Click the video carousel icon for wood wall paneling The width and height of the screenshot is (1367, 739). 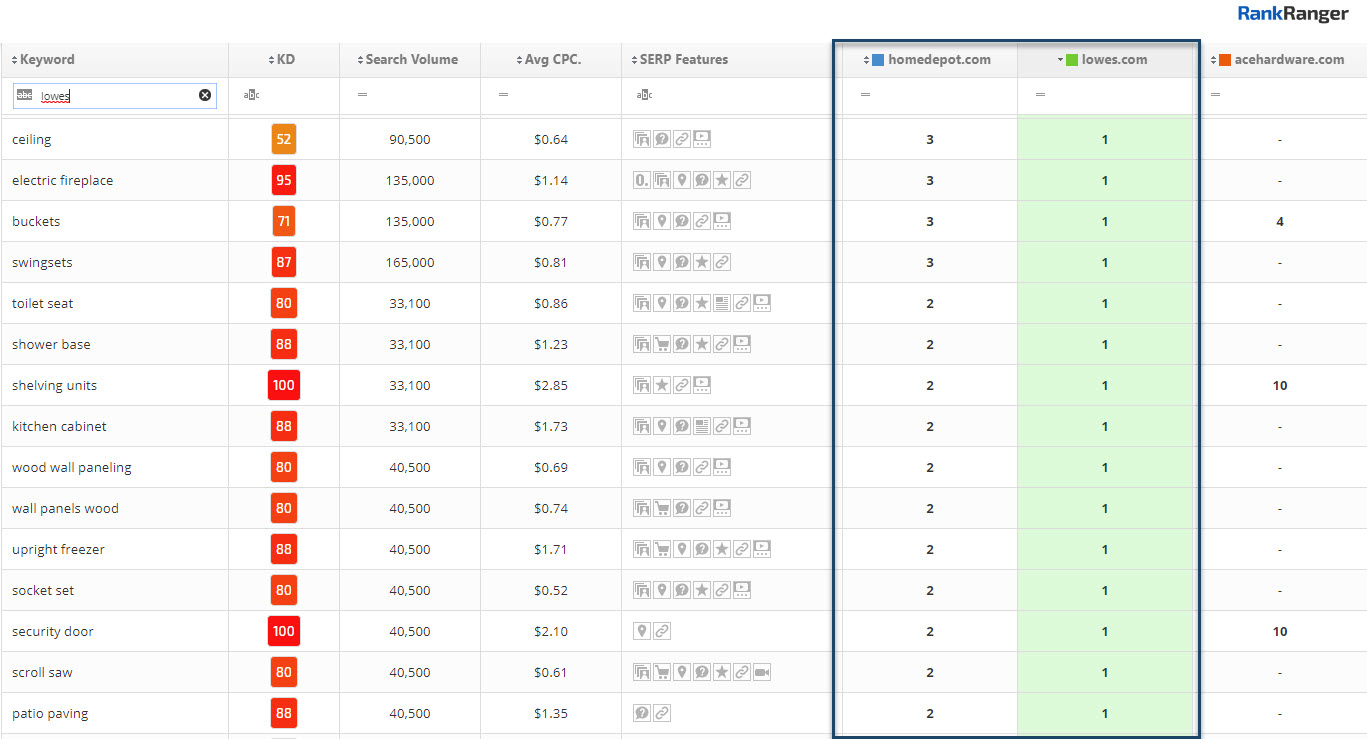722,467
